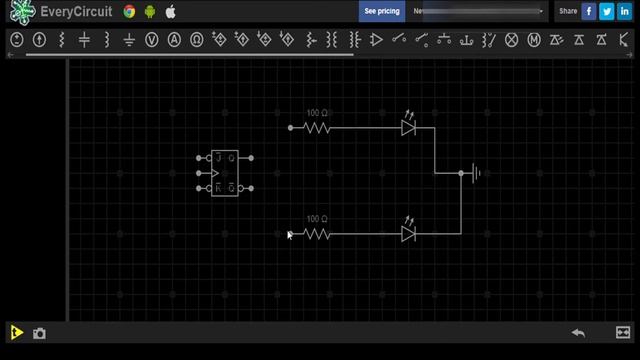Share circuit on Facebook
The height and width of the screenshot is (360, 640).
click(x=589, y=11)
